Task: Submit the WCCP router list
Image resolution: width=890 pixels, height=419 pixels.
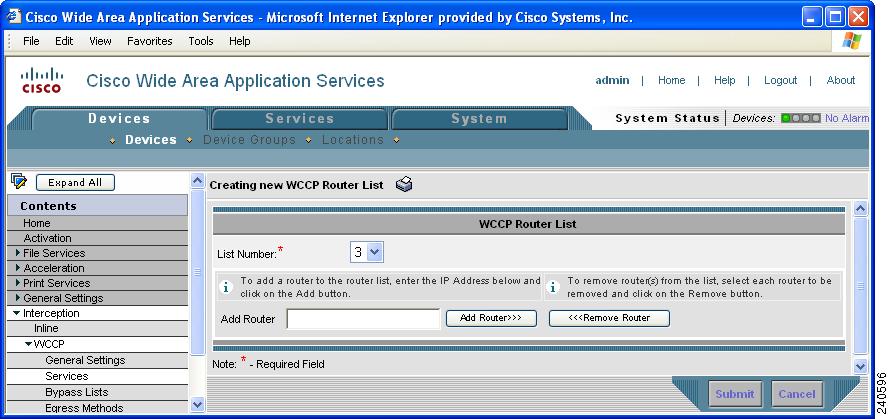Action: pos(734,394)
